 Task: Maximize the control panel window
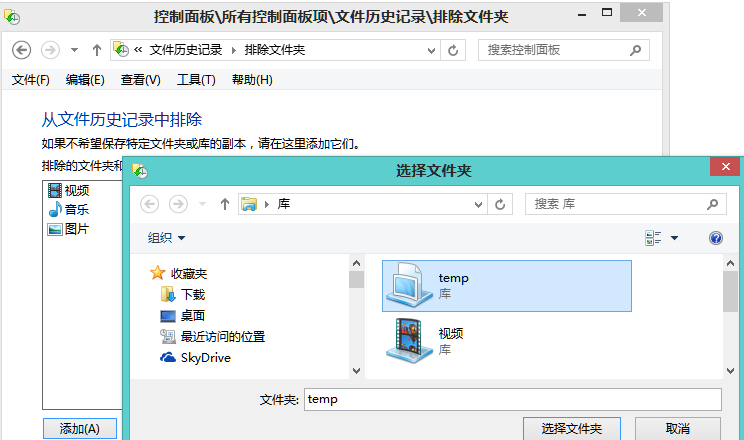pos(607,13)
